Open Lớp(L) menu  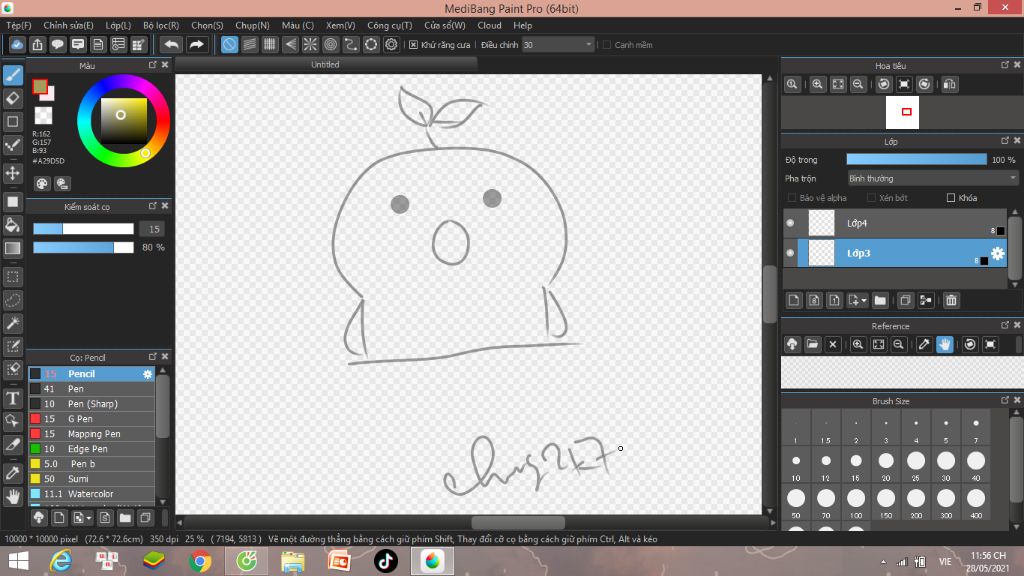[x=118, y=25]
